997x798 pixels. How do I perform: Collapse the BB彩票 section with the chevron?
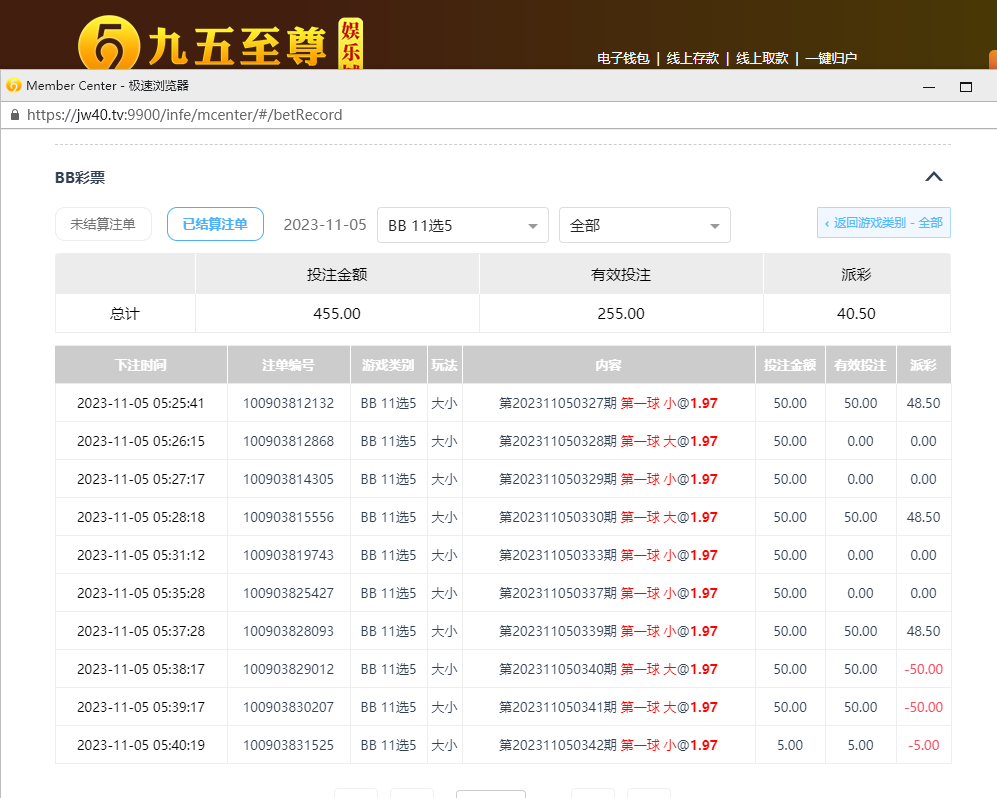pos(933,177)
